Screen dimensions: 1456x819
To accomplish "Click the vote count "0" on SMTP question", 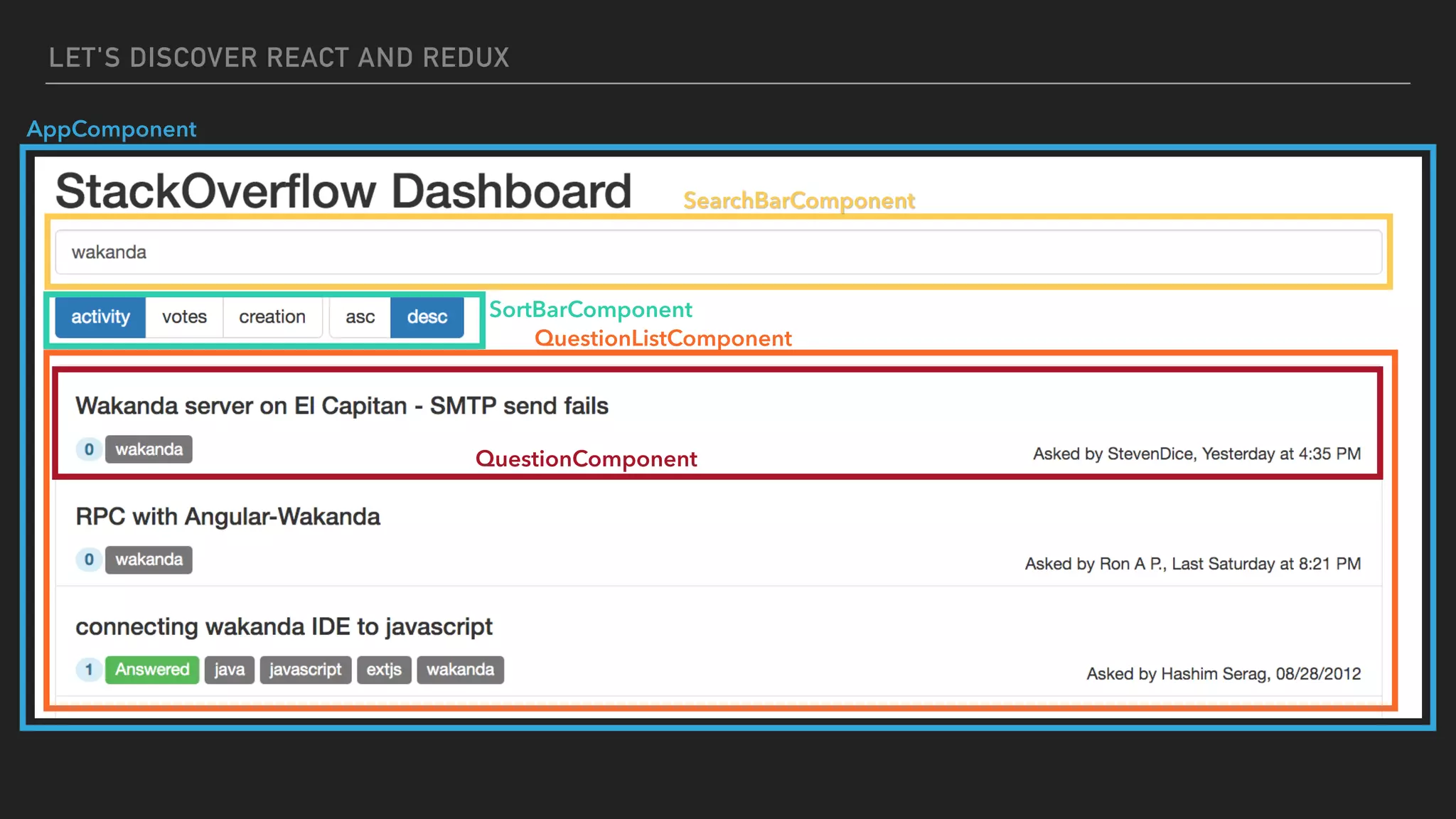I will point(89,449).
